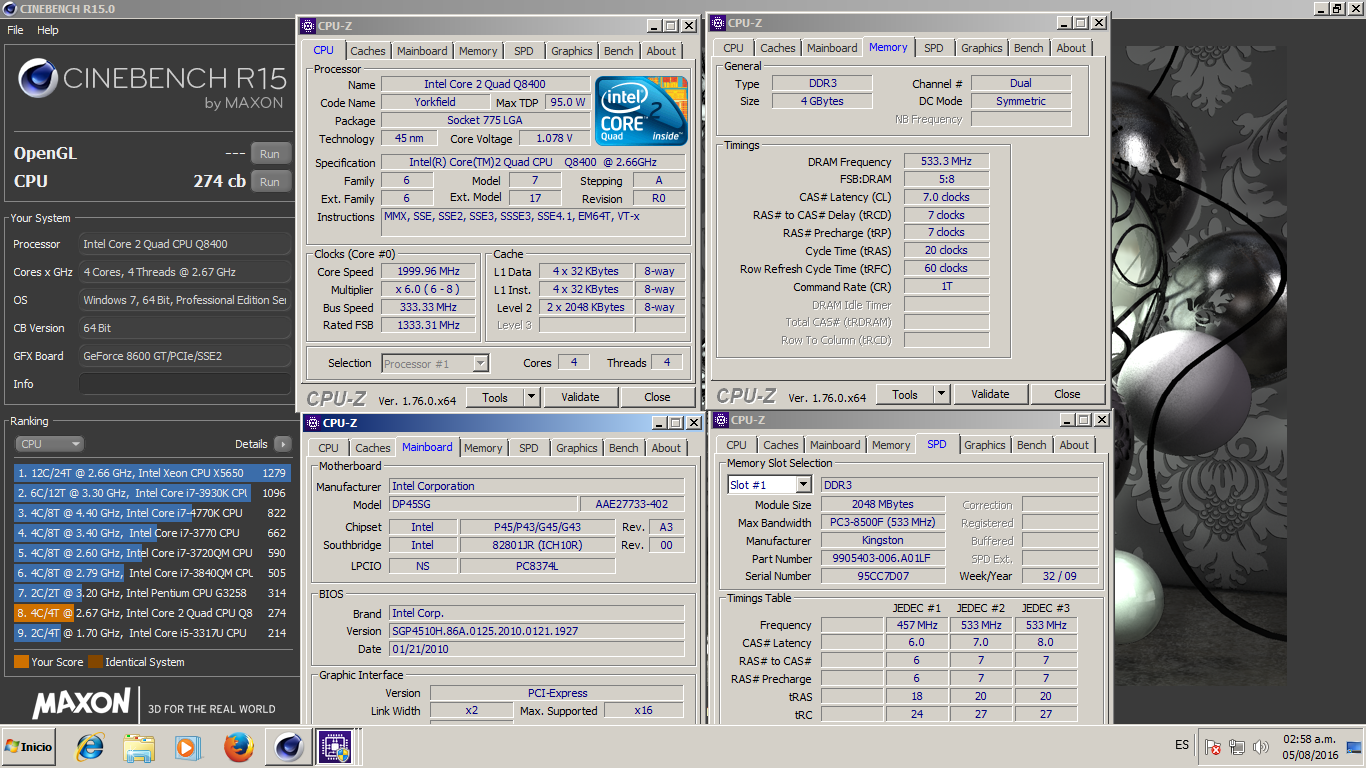1366x768 pixels.
Task: Run the CPU benchmark
Action: [x=270, y=181]
